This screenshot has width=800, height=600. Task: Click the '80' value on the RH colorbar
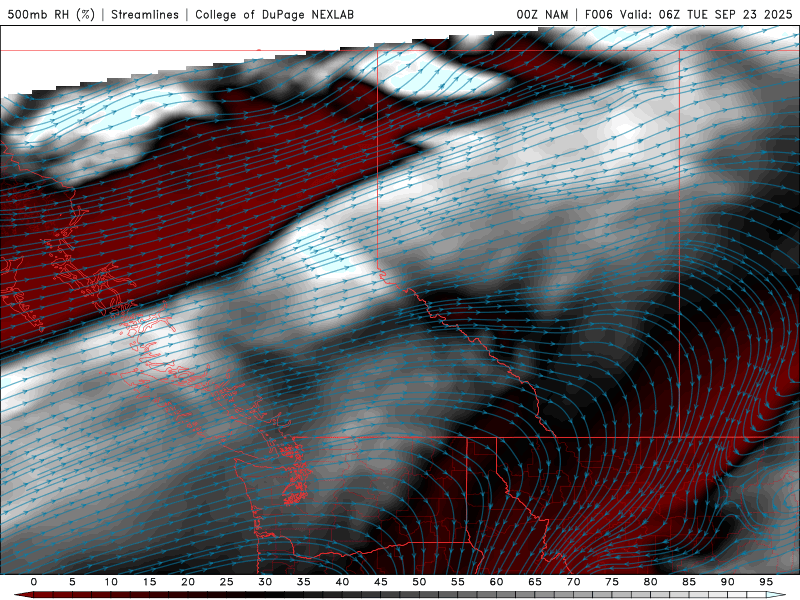[x=650, y=582]
